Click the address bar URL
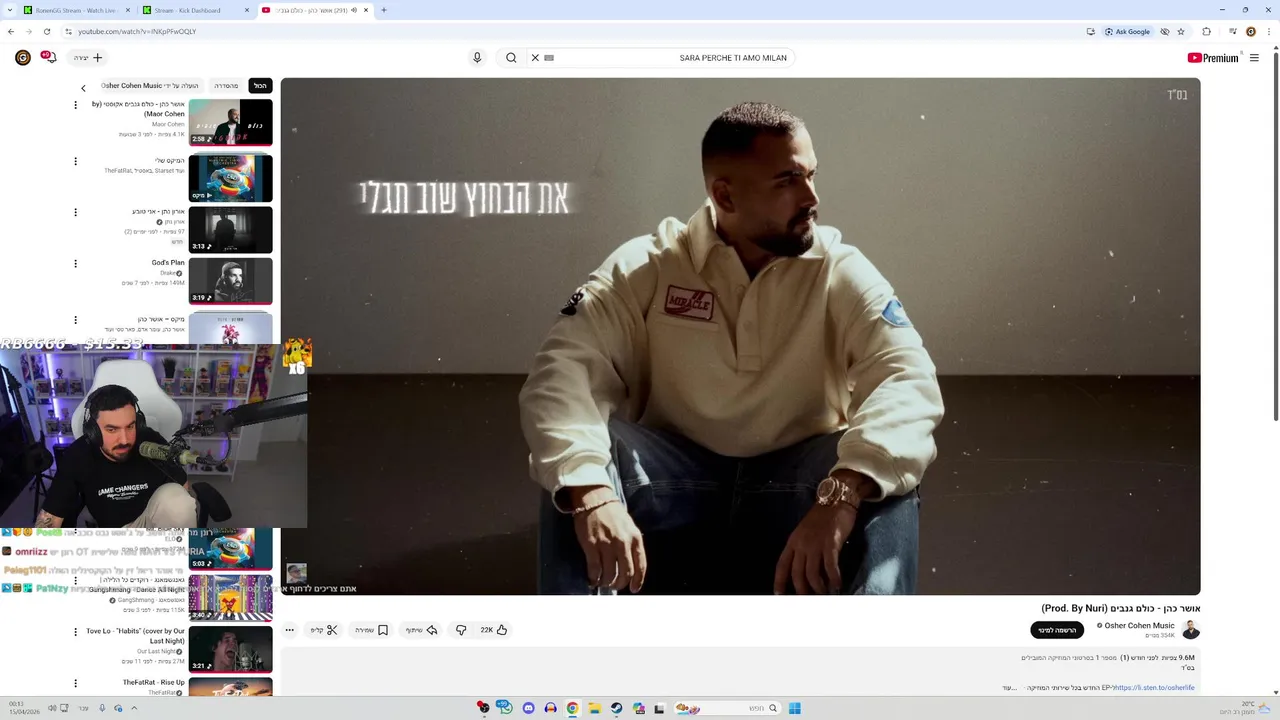Viewport: 1280px width, 720px height. point(137,31)
